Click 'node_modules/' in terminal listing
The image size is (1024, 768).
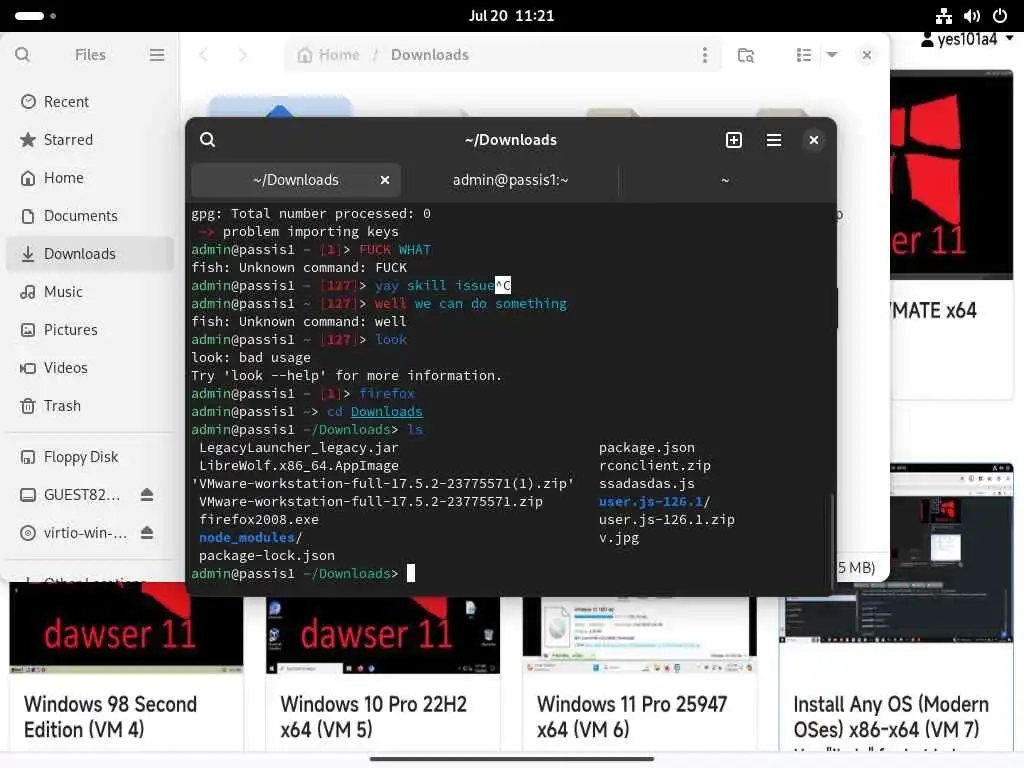[251, 537]
